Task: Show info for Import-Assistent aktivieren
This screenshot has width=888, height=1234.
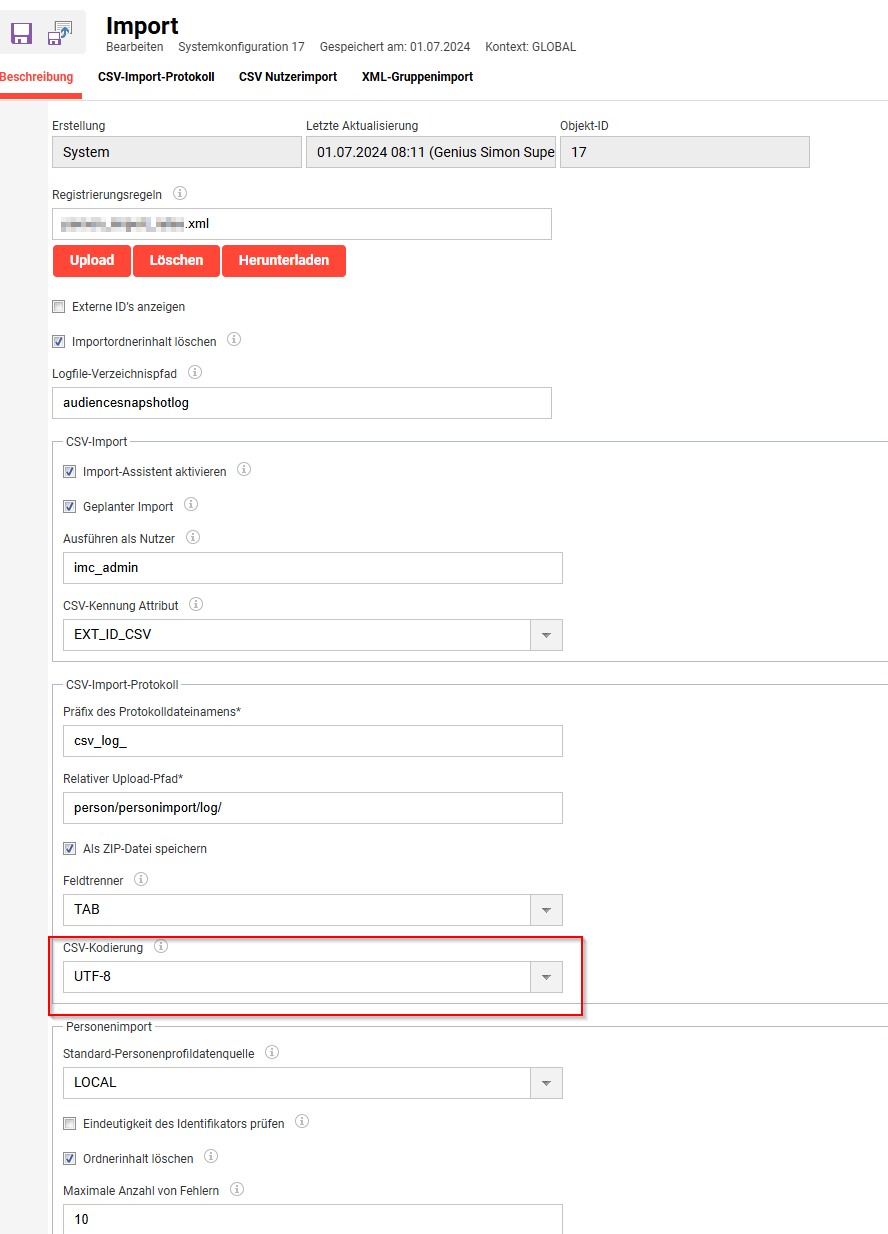Action: [x=244, y=469]
